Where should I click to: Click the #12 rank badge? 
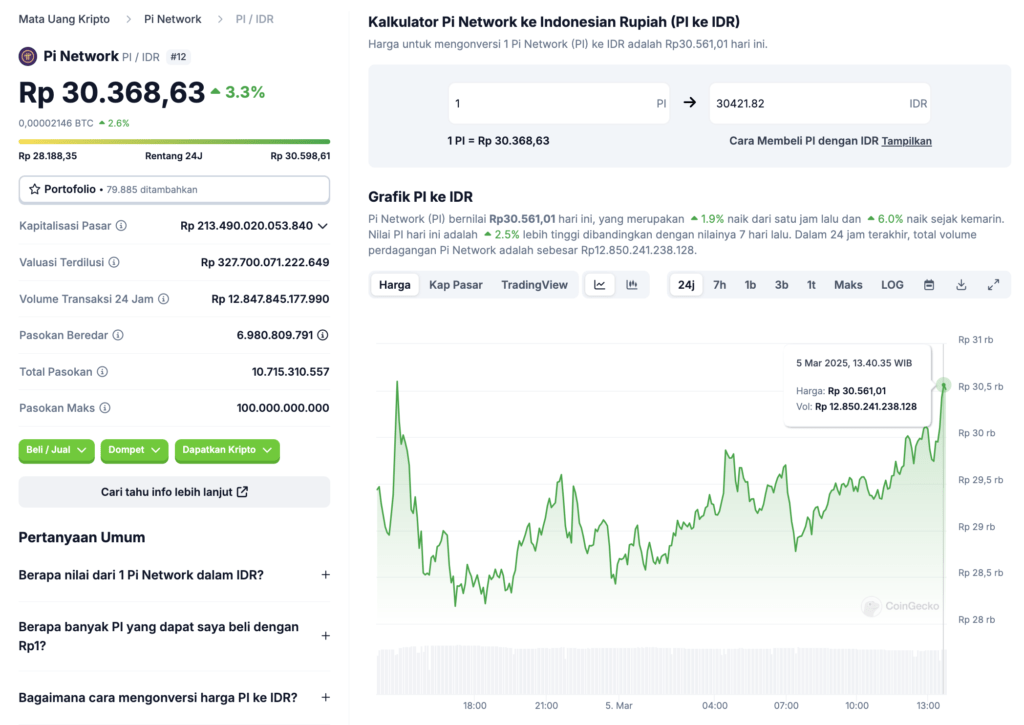tap(178, 57)
